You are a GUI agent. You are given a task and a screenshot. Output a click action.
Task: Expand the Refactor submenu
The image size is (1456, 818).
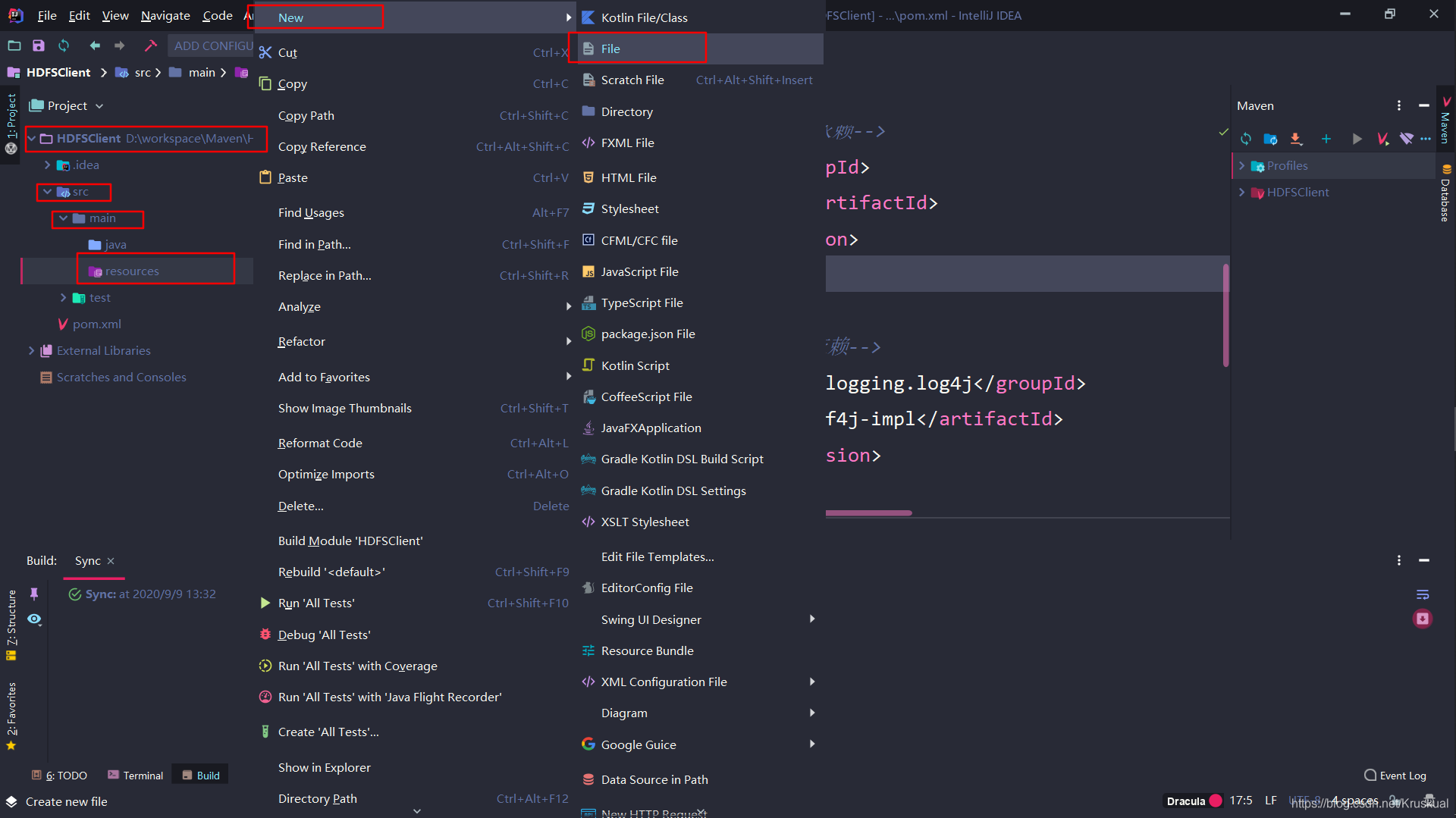click(x=414, y=341)
